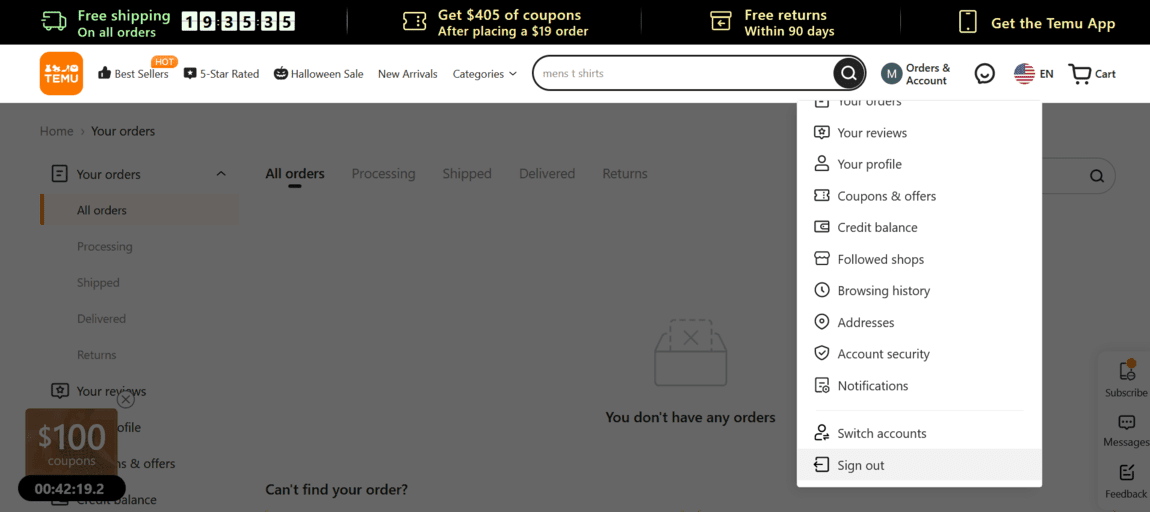Click the Followed shops store icon
Viewport: 1150px width, 512px height.
click(x=821, y=259)
